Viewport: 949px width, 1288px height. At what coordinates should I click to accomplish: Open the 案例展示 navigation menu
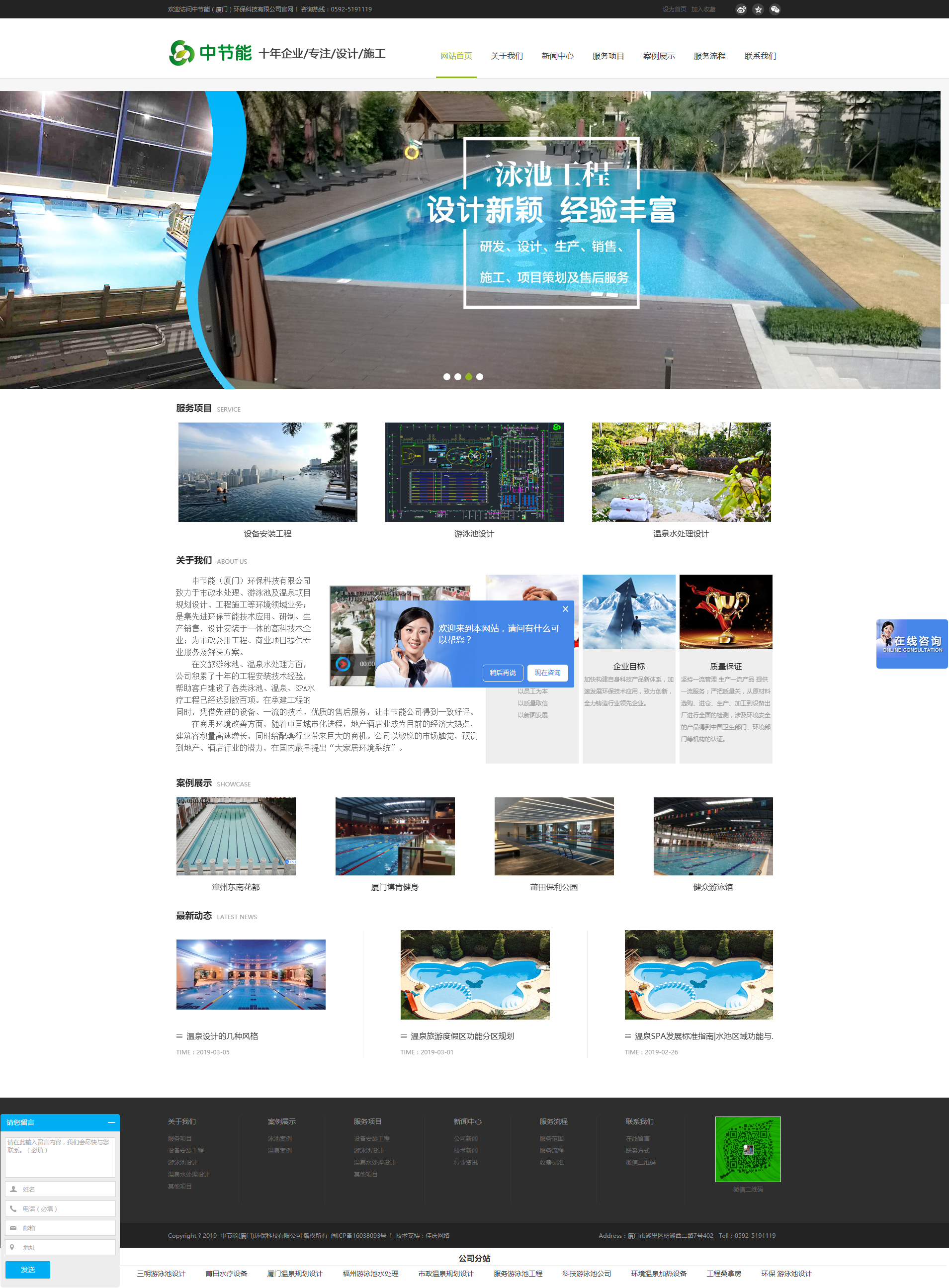pyautogui.click(x=658, y=56)
